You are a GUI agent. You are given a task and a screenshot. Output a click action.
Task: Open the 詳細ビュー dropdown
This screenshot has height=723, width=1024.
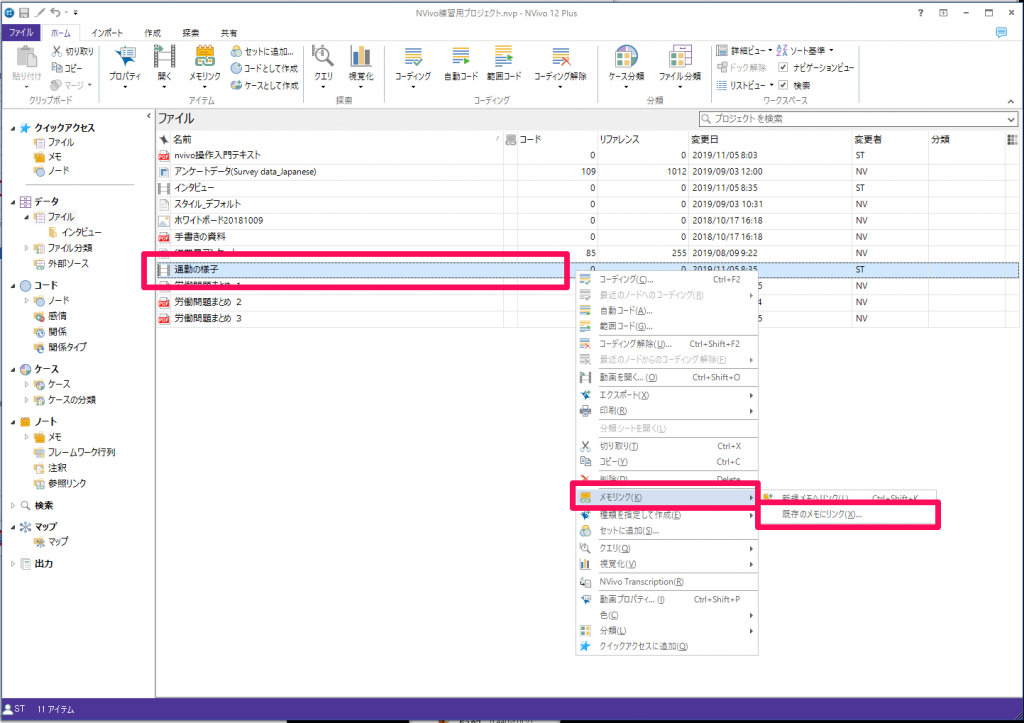tap(745, 50)
